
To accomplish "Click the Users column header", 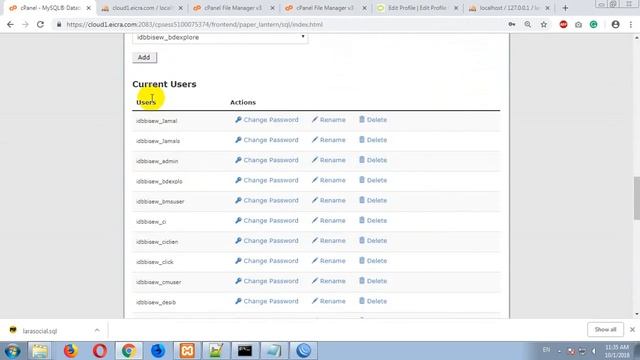I will [x=146, y=102].
